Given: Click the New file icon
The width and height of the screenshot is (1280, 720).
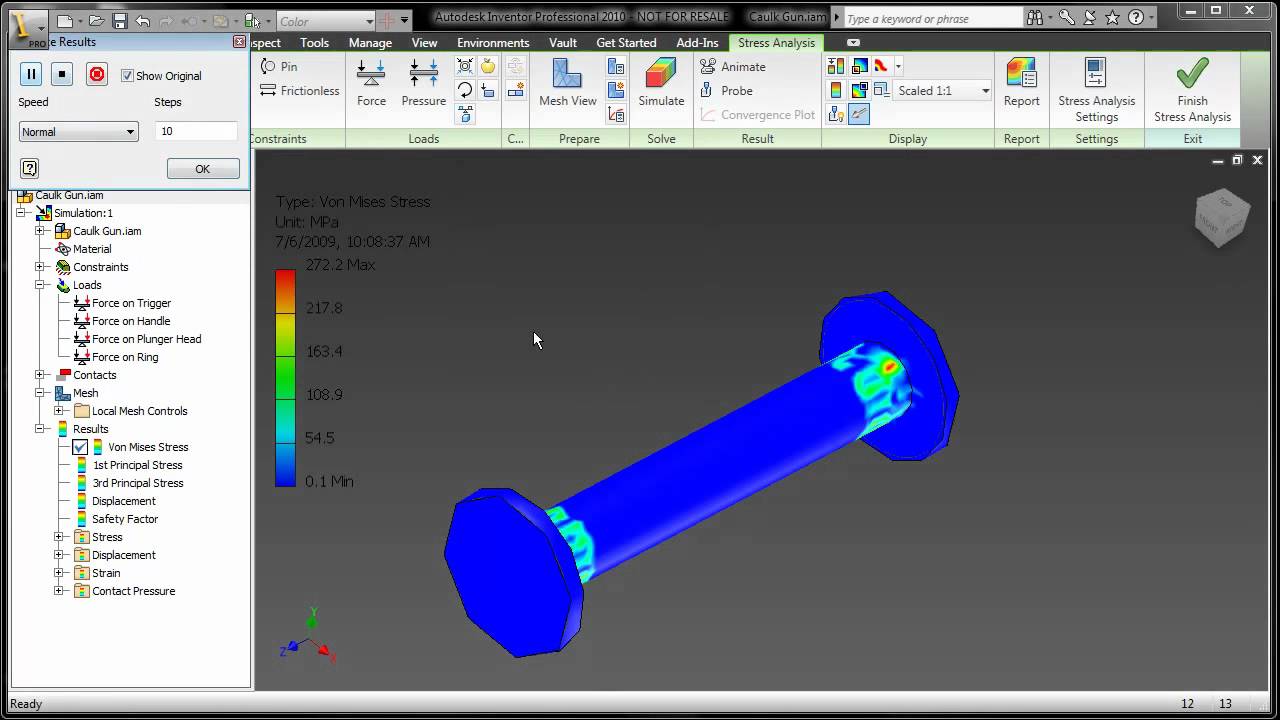Looking at the screenshot, I should (x=65, y=21).
